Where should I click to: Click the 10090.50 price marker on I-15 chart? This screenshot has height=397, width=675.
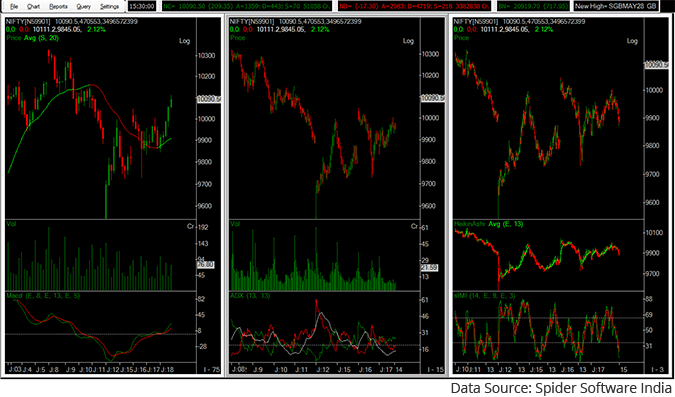click(x=433, y=98)
